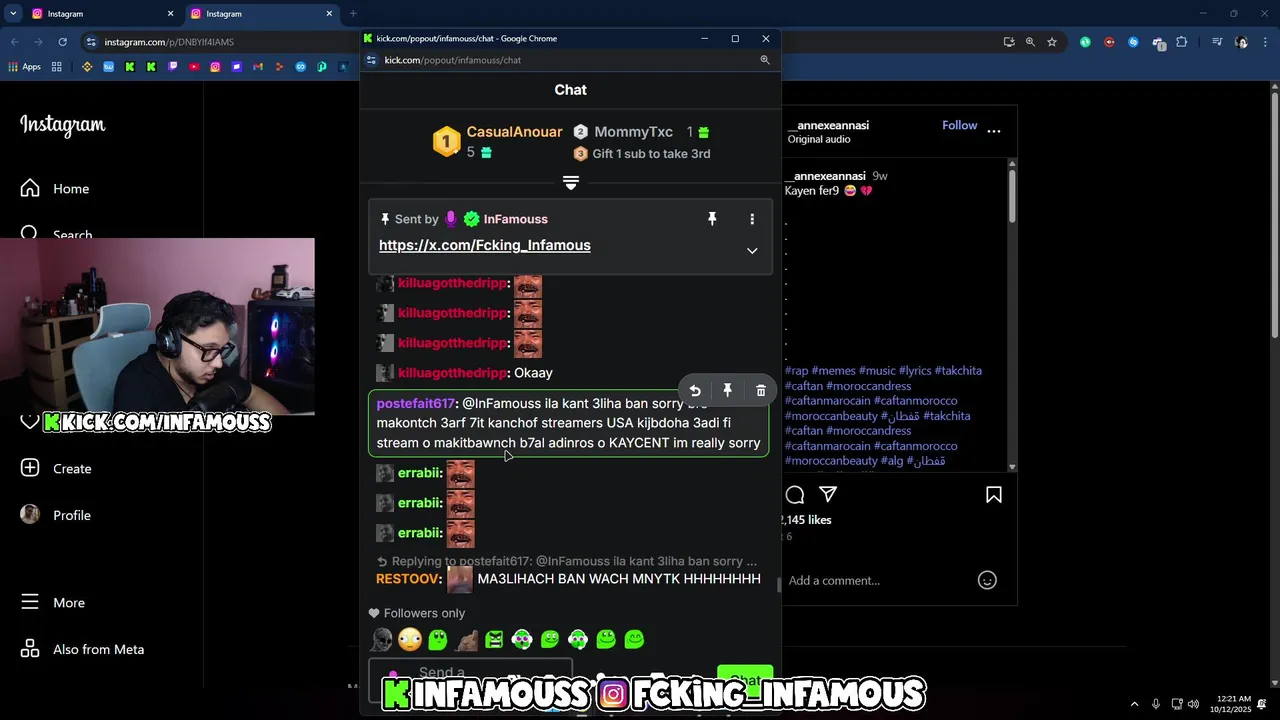Image resolution: width=1280 pixels, height=720 pixels.
Task: Insert the angry green square emote
Action: pyautogui.click(x=494, y=640)
